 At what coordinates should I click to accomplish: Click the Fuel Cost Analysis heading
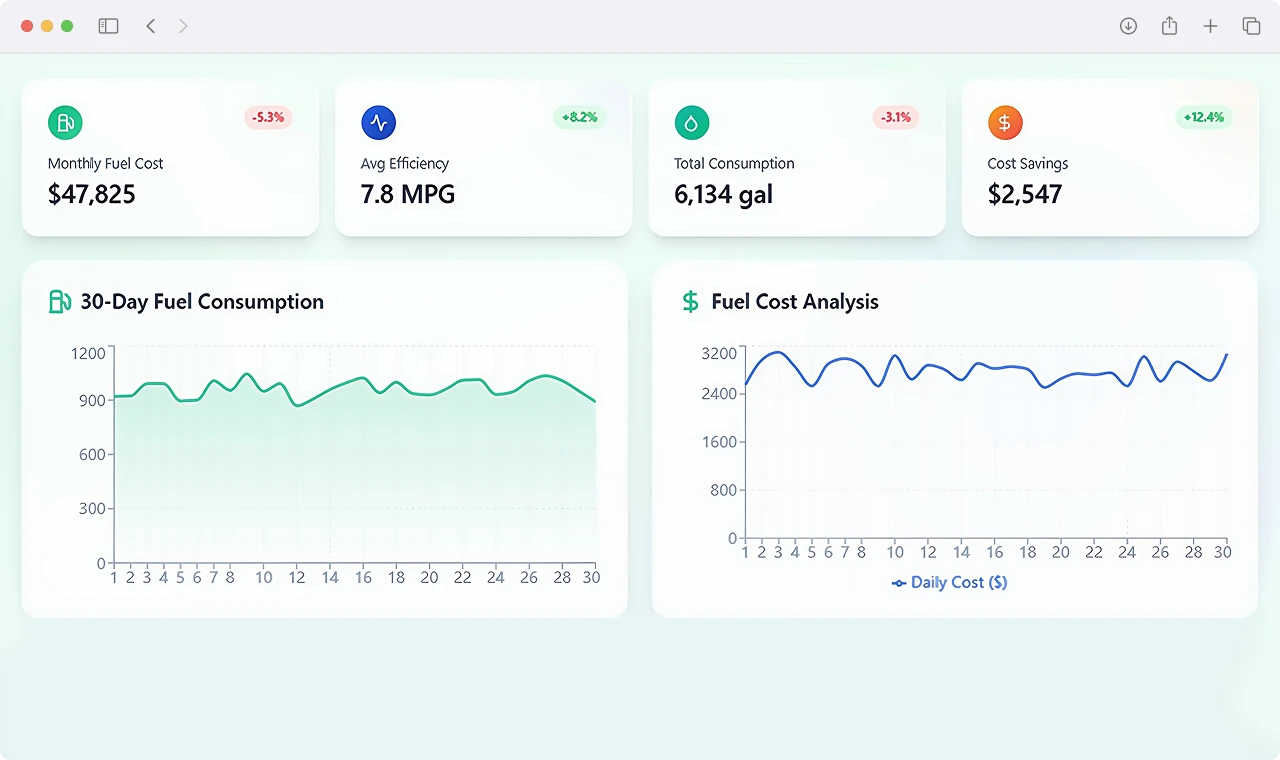[795, 301]
